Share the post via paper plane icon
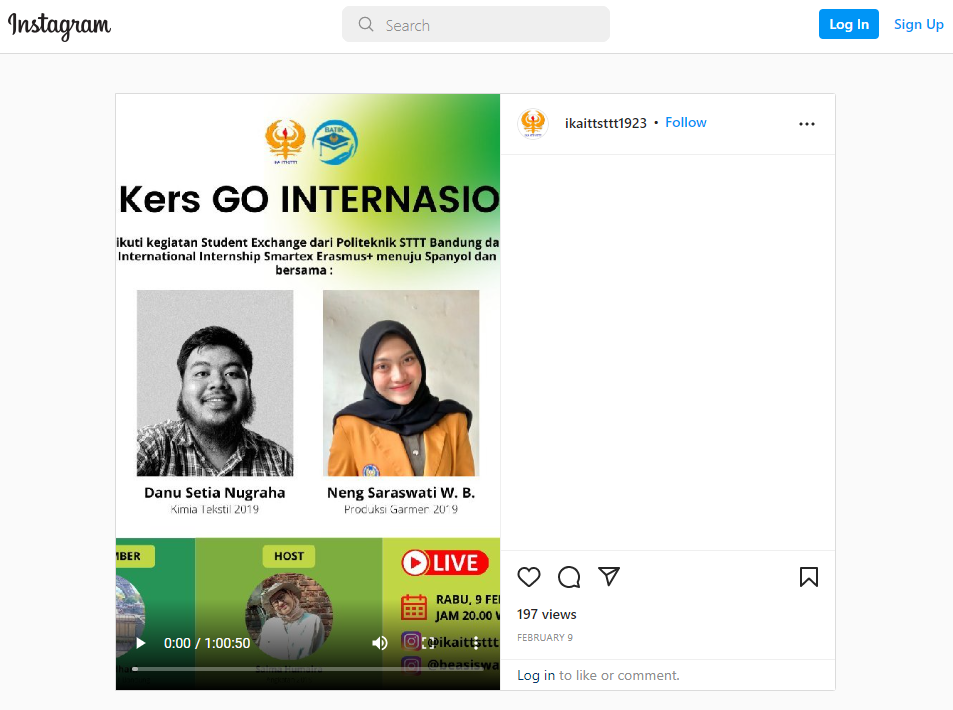Viewport: 953px width, 710px height. (608, 576)
